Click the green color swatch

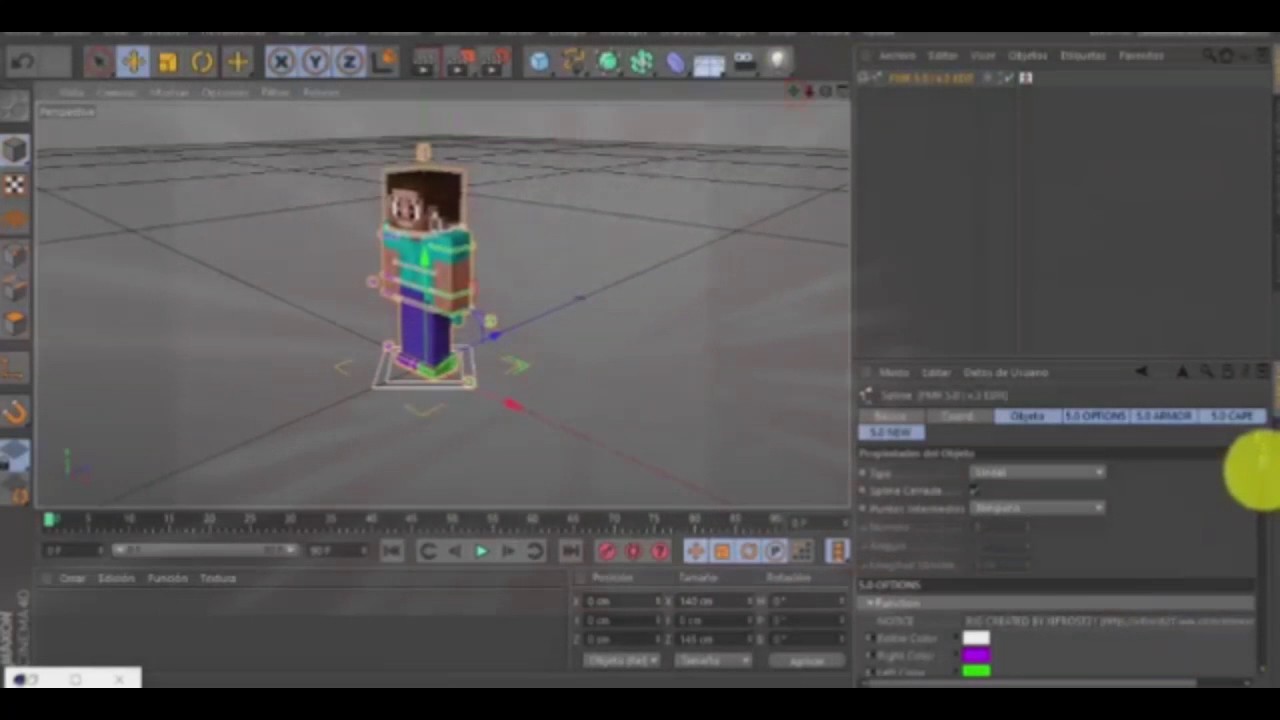coord(976,672)
